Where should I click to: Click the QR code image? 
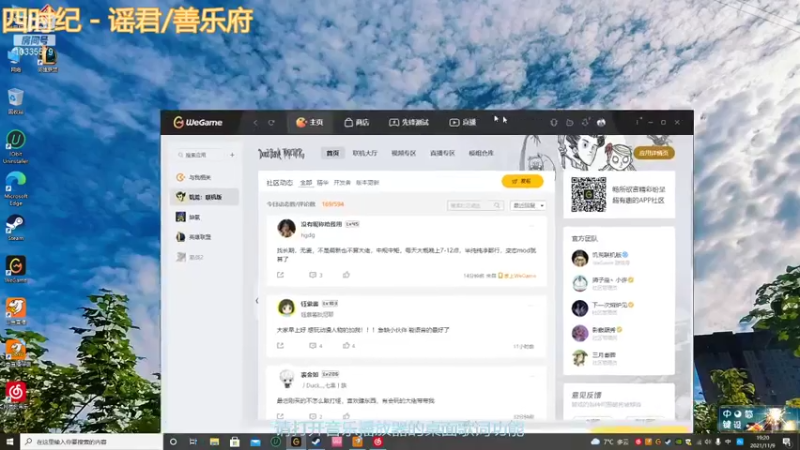588,194
